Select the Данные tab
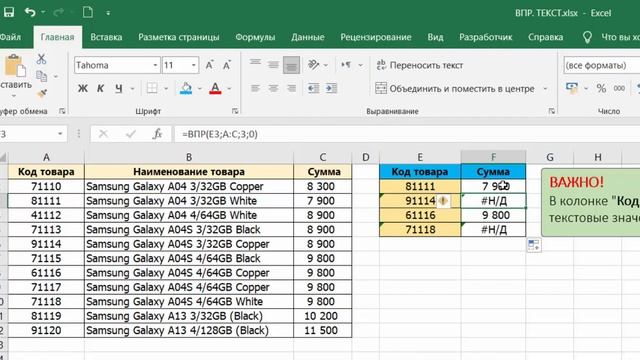640x360 pixels. pos(307,37)
